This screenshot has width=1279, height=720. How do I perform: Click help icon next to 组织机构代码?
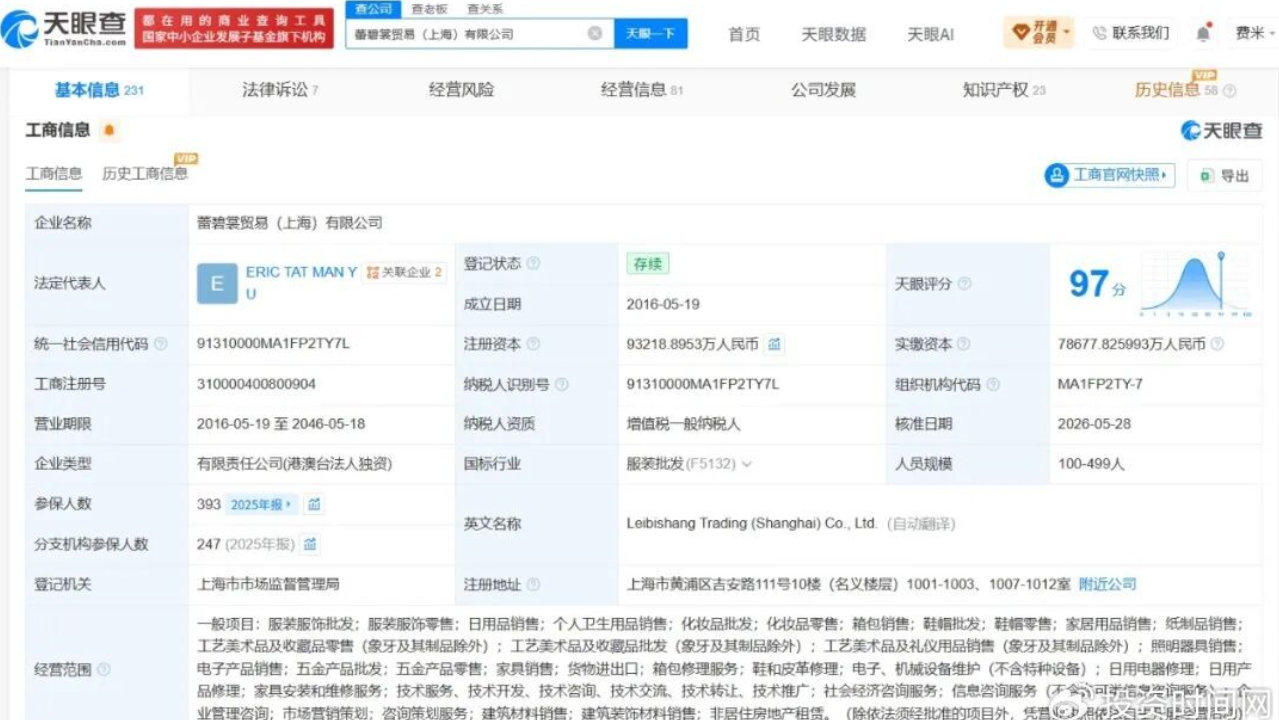pyautogui.click(x=992, y=384)
